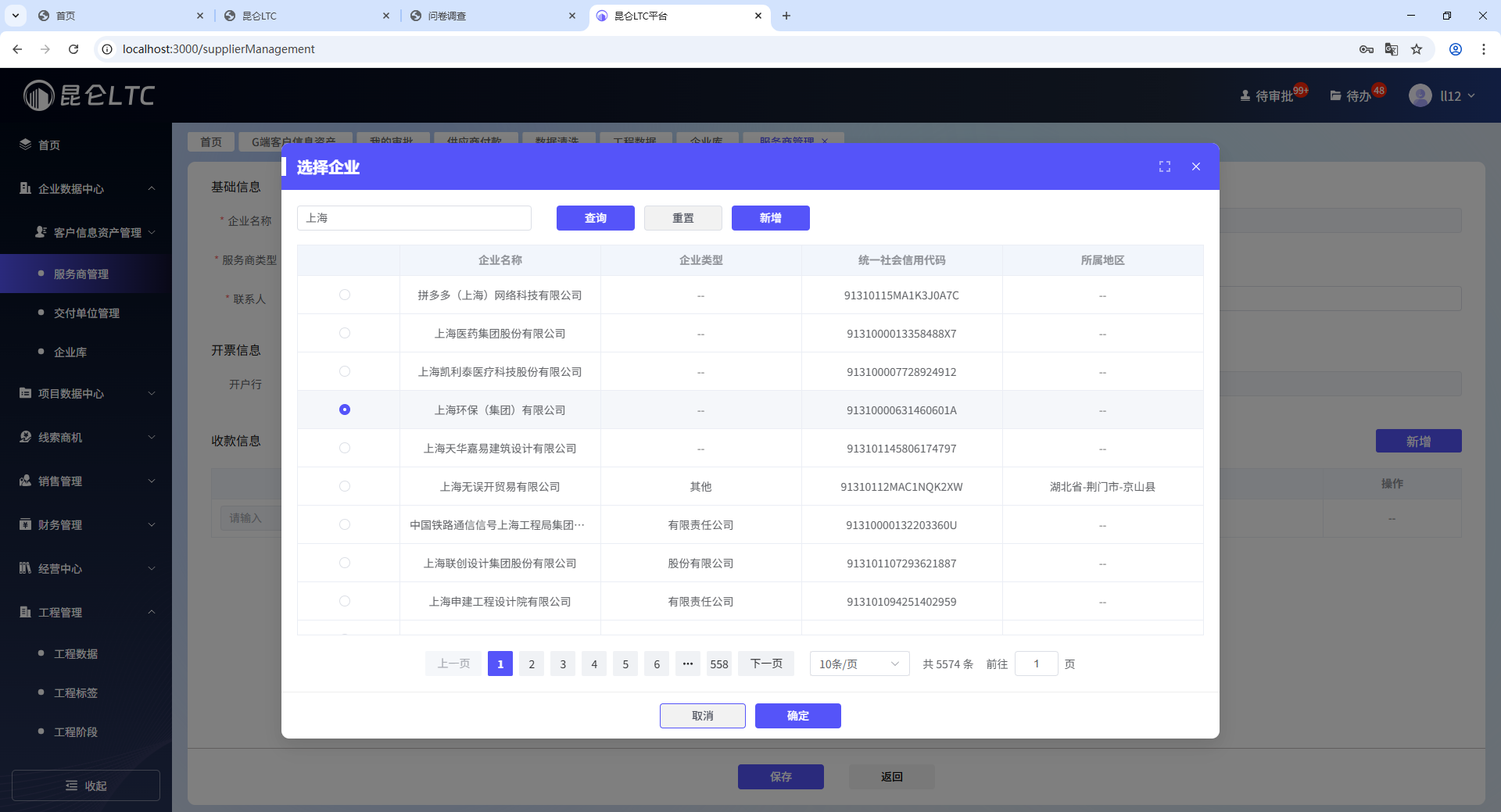Click the 确定 confirm button
Viewport: 1501px width, 812px height.
(797, 715)
